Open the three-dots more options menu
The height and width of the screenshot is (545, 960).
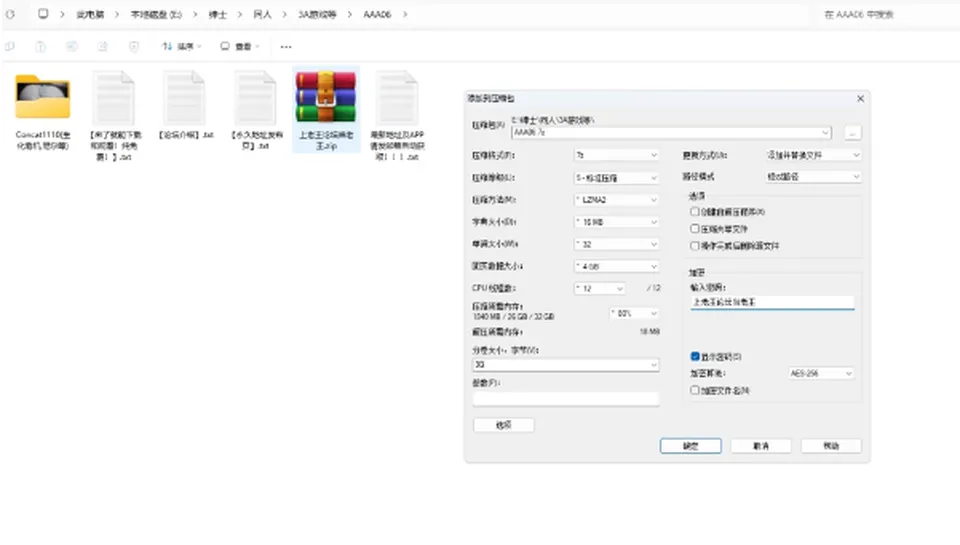tap(286, 47)
